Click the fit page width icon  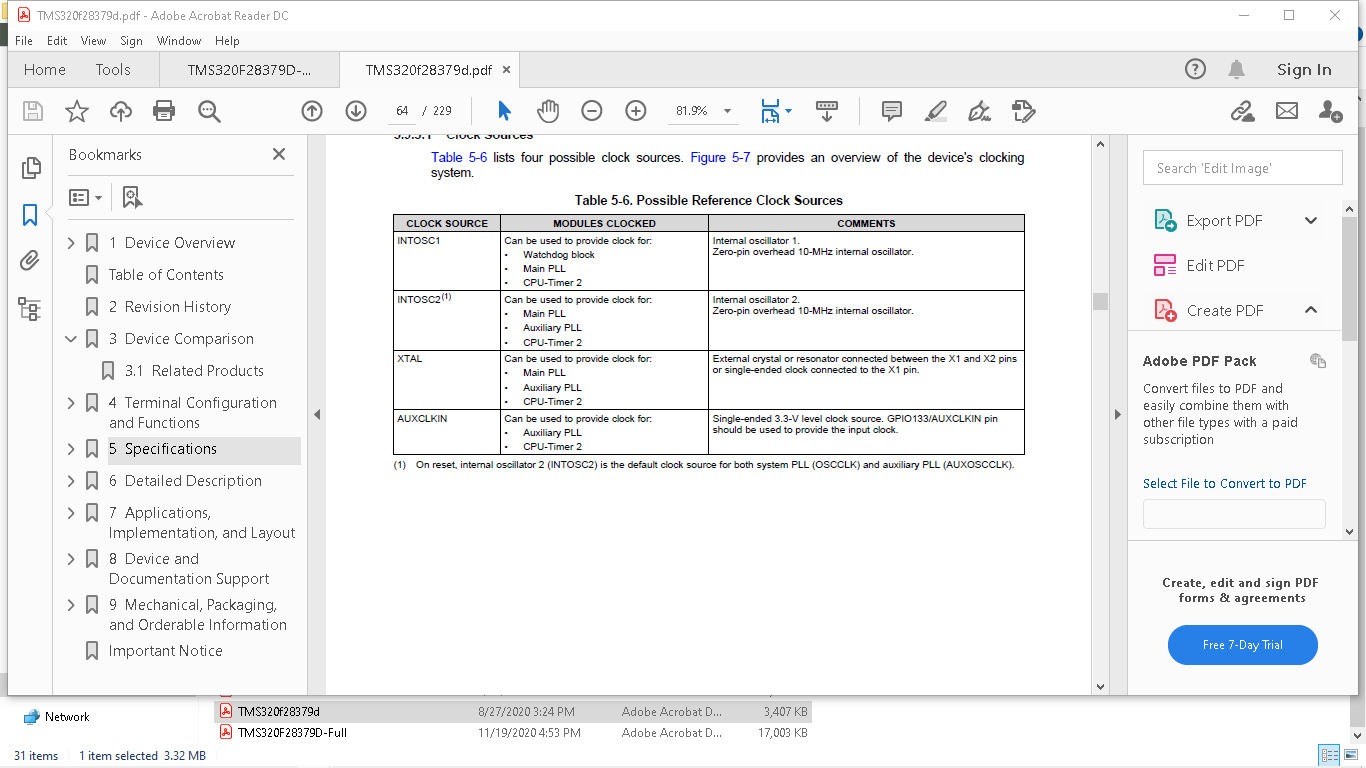click(770, 111)
